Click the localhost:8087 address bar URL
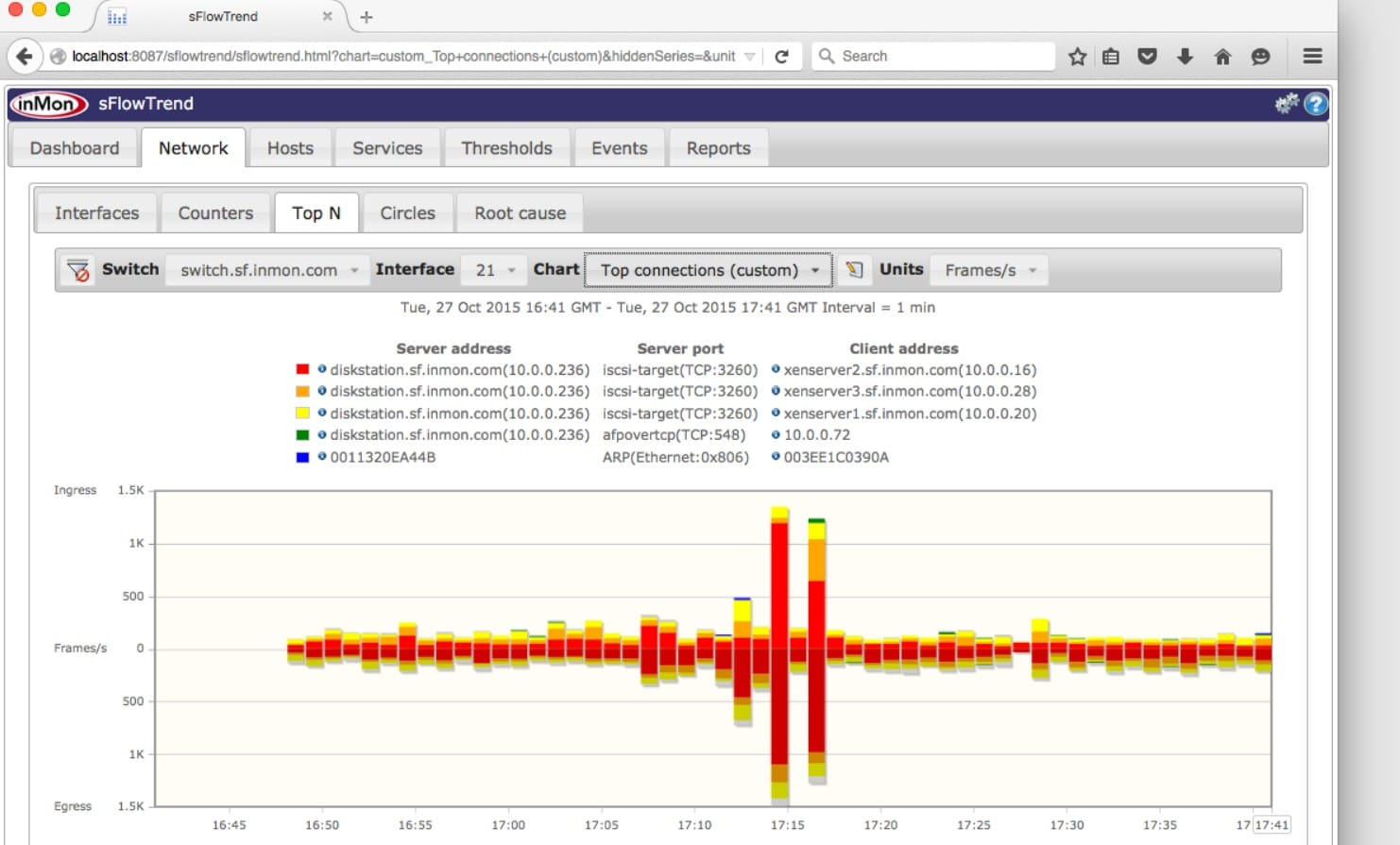This screenshot has width=1400, height=845. point(403,57)
